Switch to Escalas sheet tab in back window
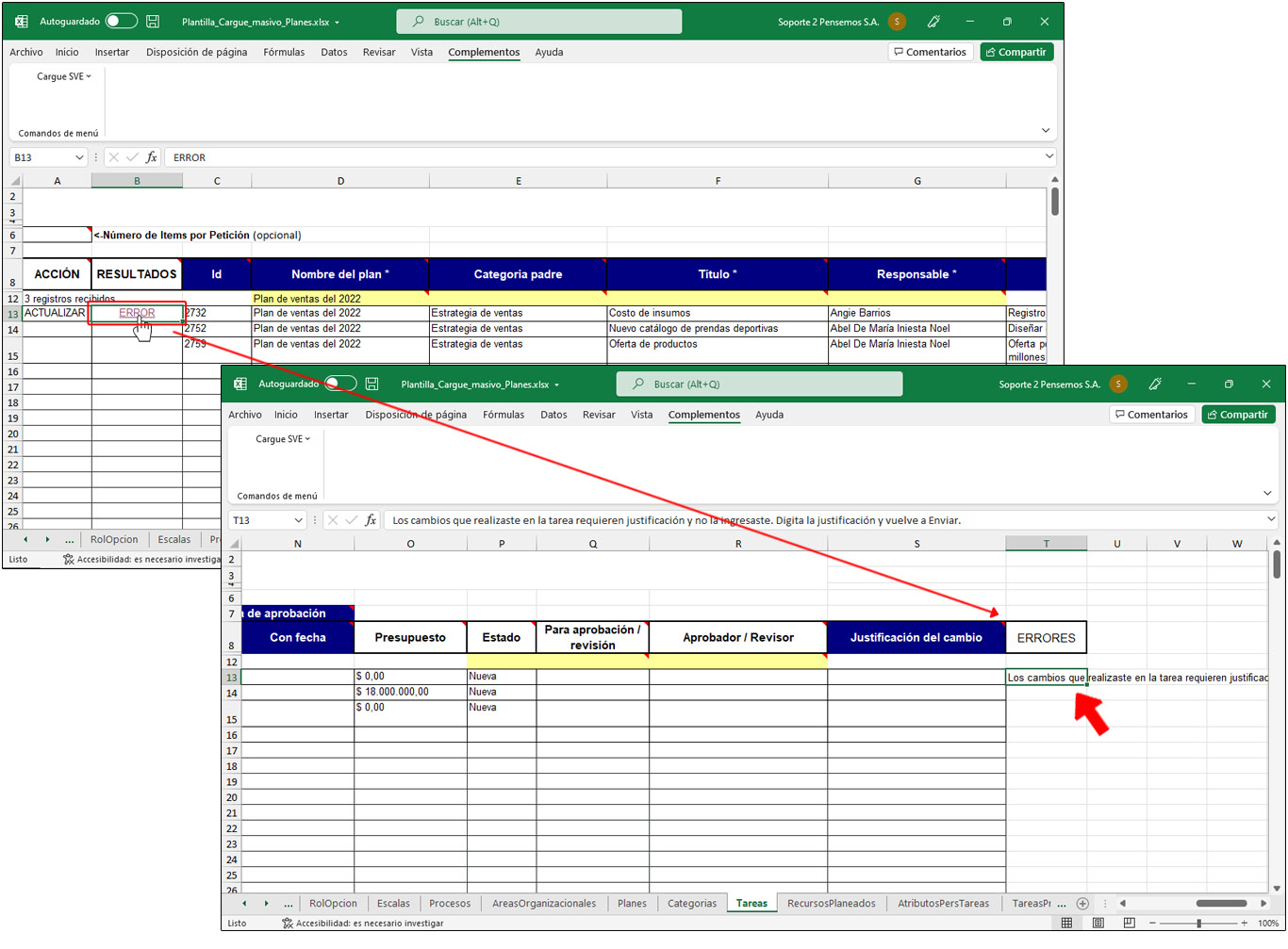 (174, 539)
